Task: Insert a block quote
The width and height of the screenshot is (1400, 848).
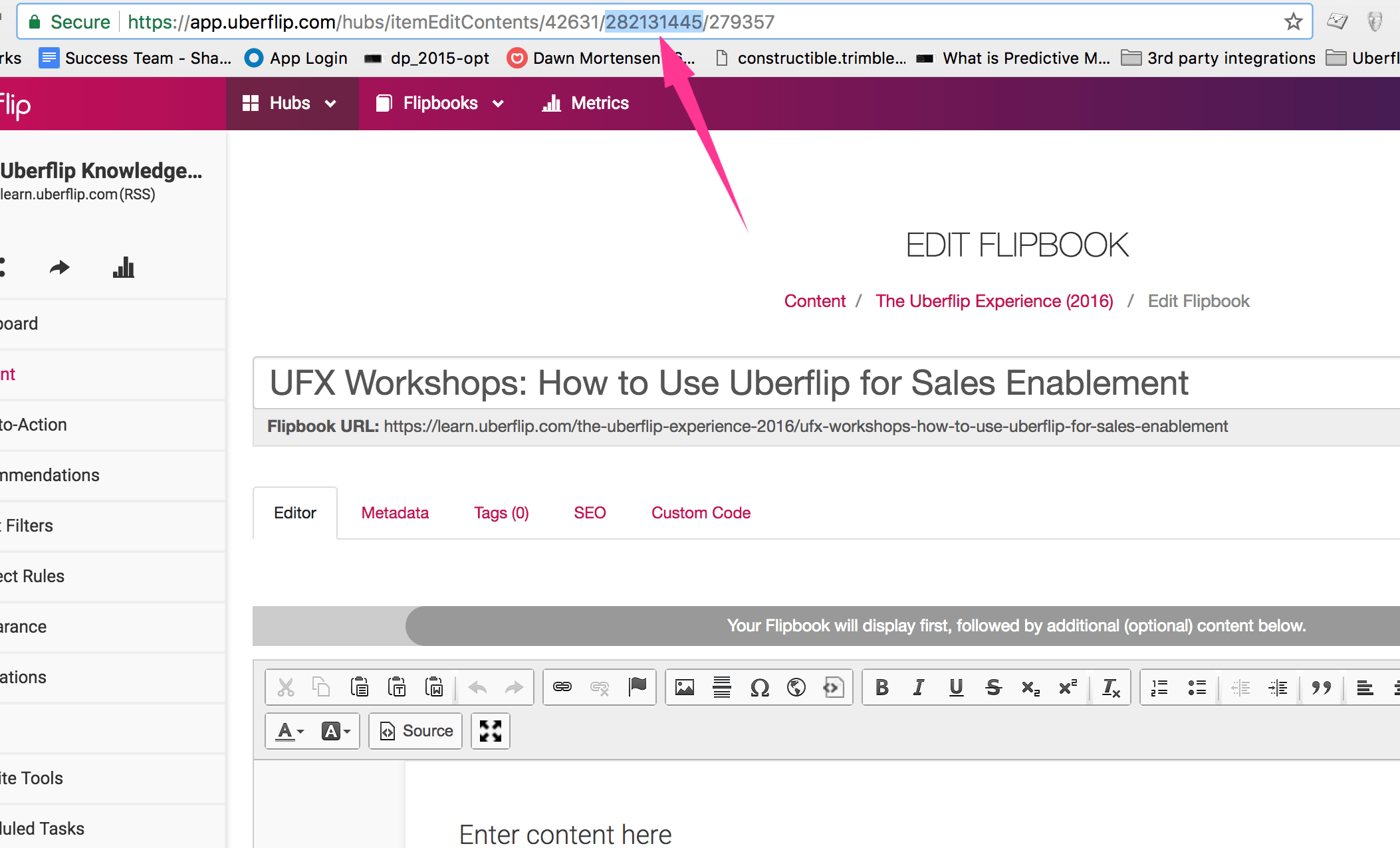Action: pos(1321,687)
